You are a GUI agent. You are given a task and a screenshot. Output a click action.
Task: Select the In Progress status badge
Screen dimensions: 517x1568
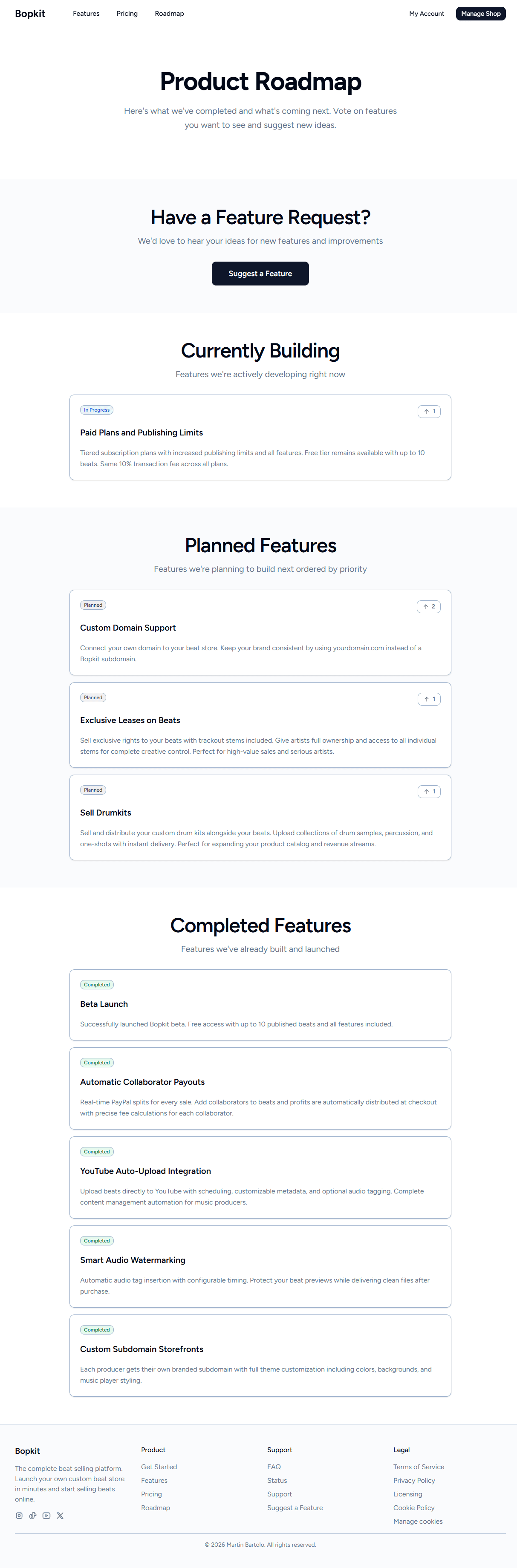tap(97, 409)
